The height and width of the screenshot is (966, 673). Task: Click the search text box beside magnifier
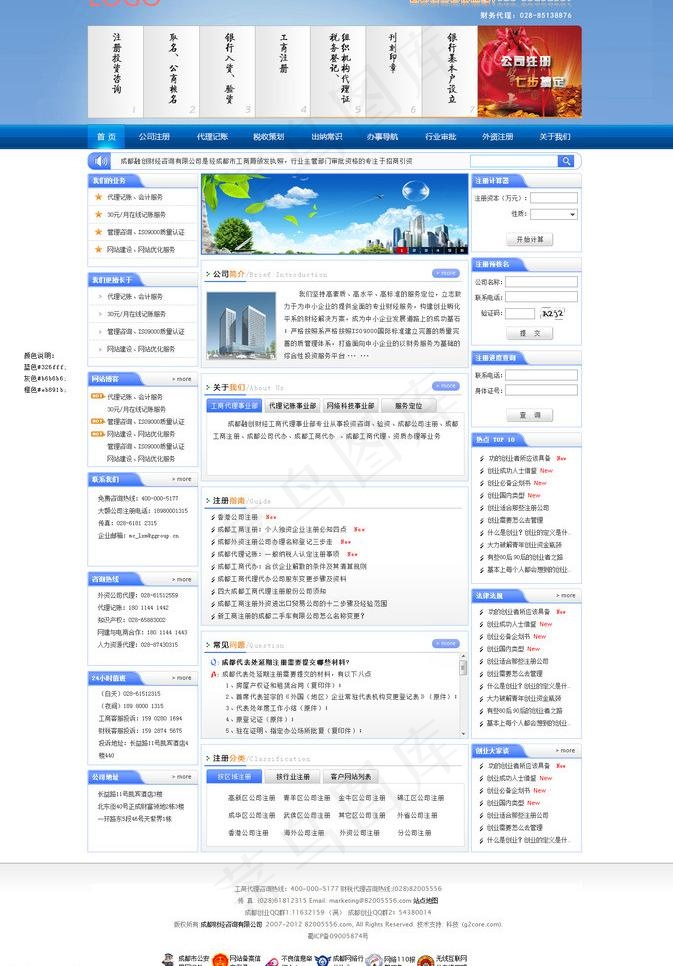[514, 161]
